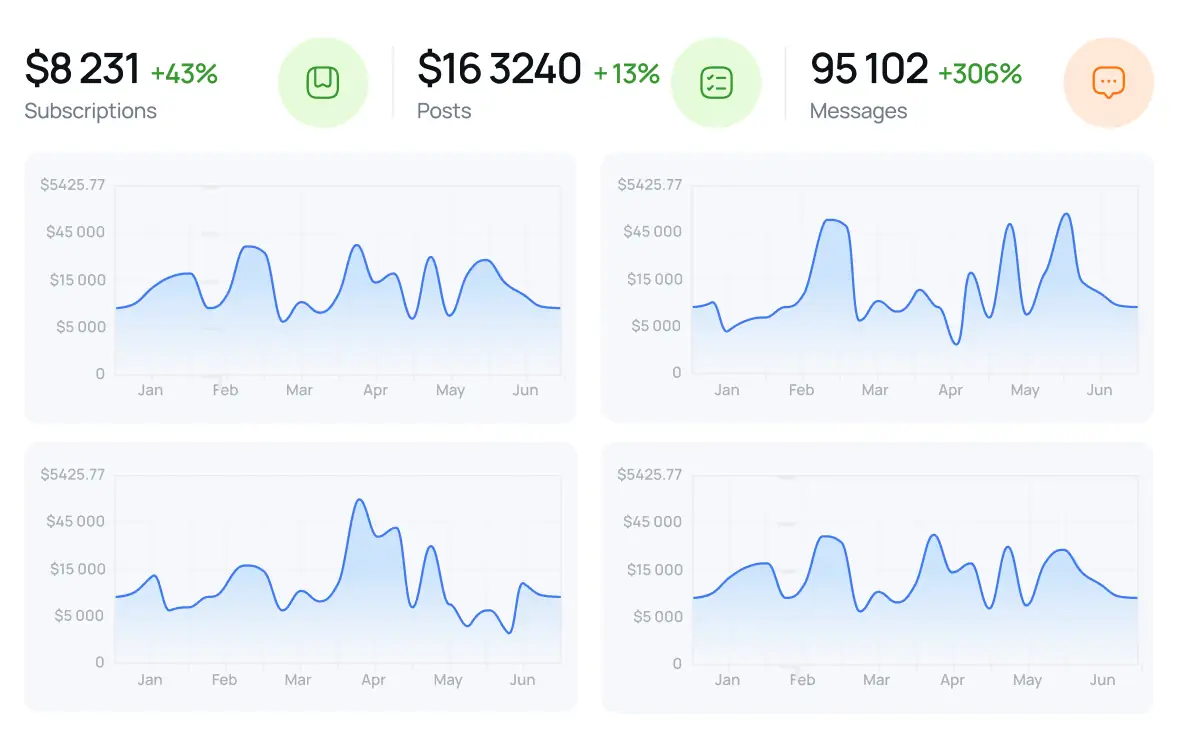The width and height of the screenshot is (1179, 736).
Task: Click the Jan label on the top-left chart
Action: (x=150, y=390)
